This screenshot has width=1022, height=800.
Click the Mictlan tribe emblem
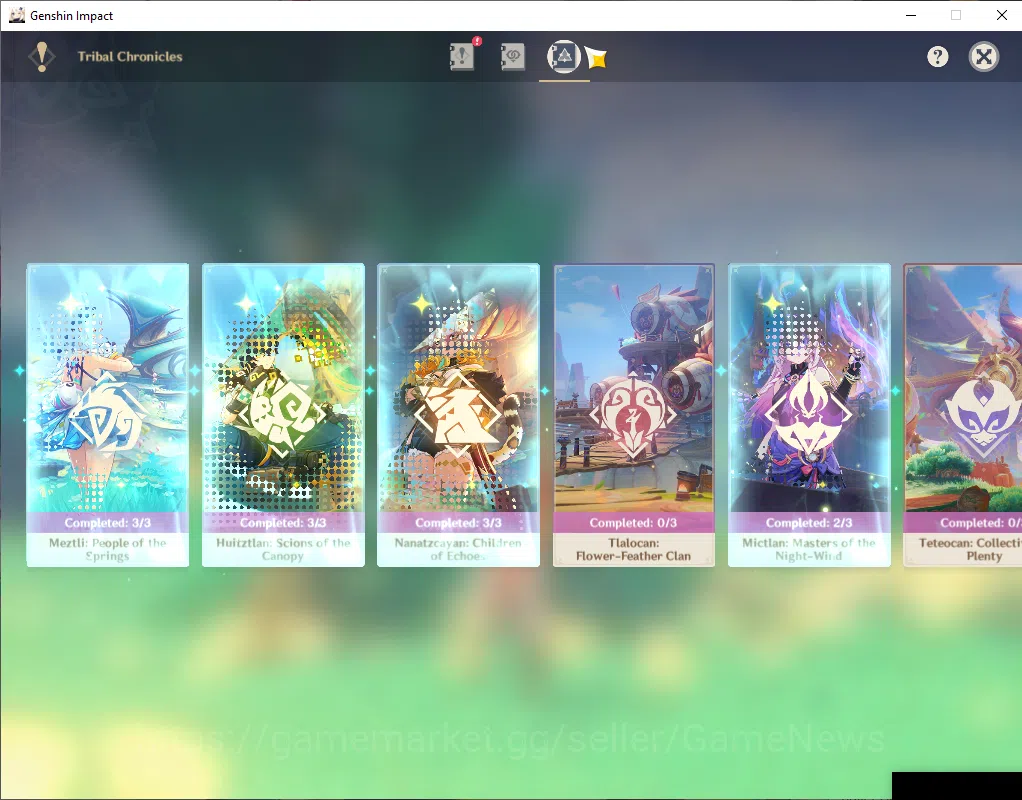[809, 415]
